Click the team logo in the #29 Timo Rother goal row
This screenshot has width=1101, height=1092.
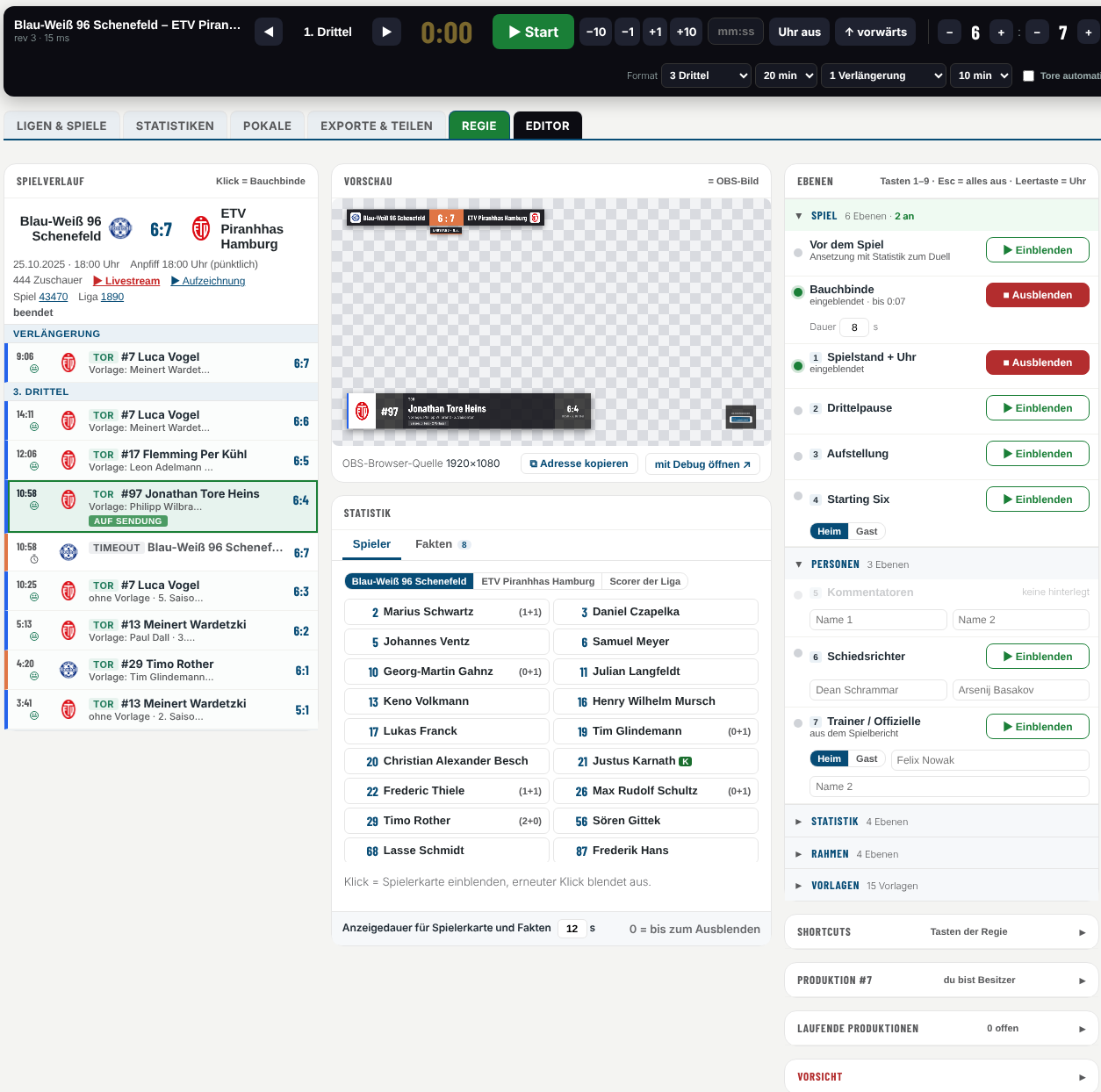68,670
